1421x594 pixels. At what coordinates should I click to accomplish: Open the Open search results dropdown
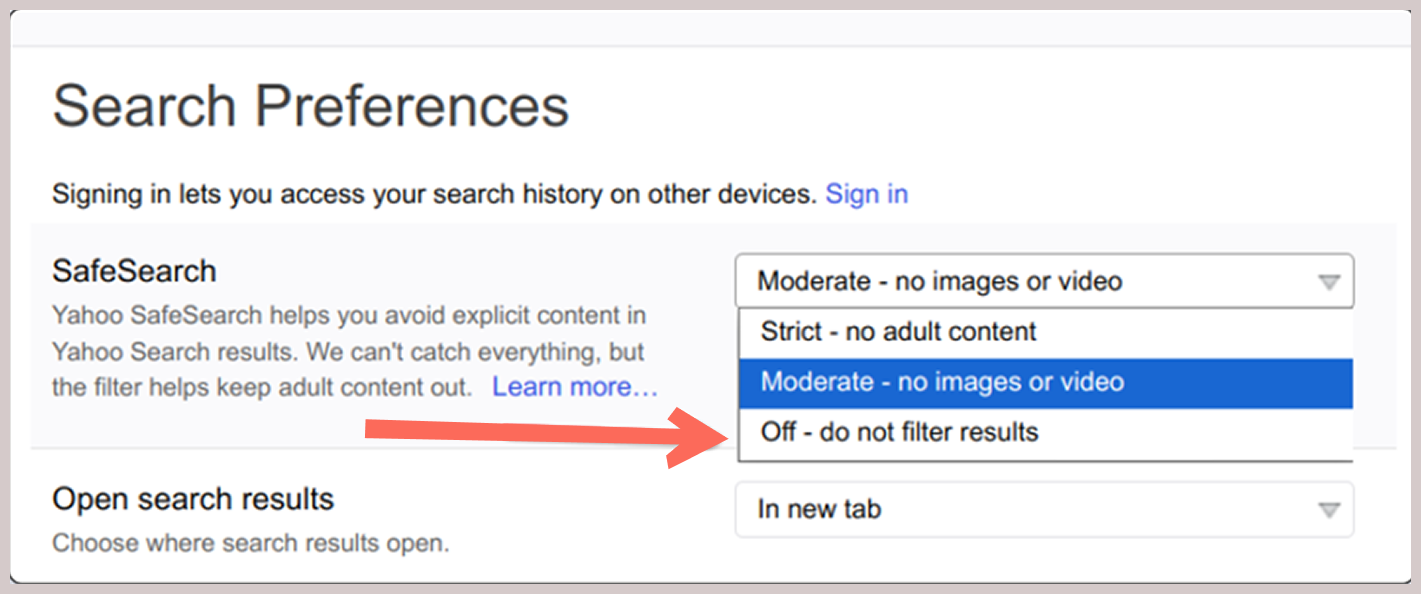(x=1044, y=509)
